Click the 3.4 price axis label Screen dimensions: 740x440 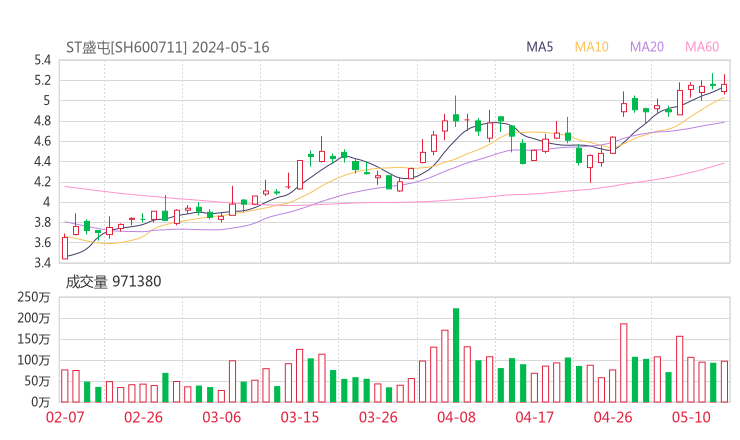(x=42, y=263)
